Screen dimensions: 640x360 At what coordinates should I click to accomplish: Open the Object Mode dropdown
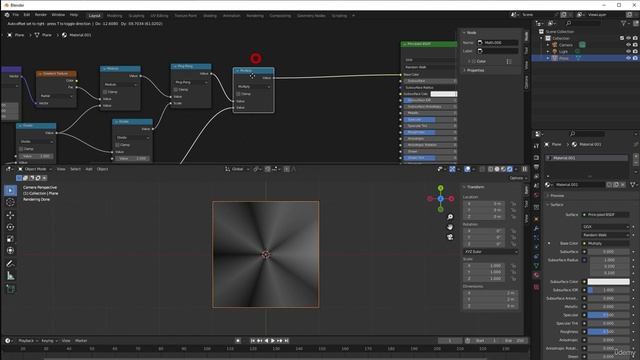pos(35,169)
